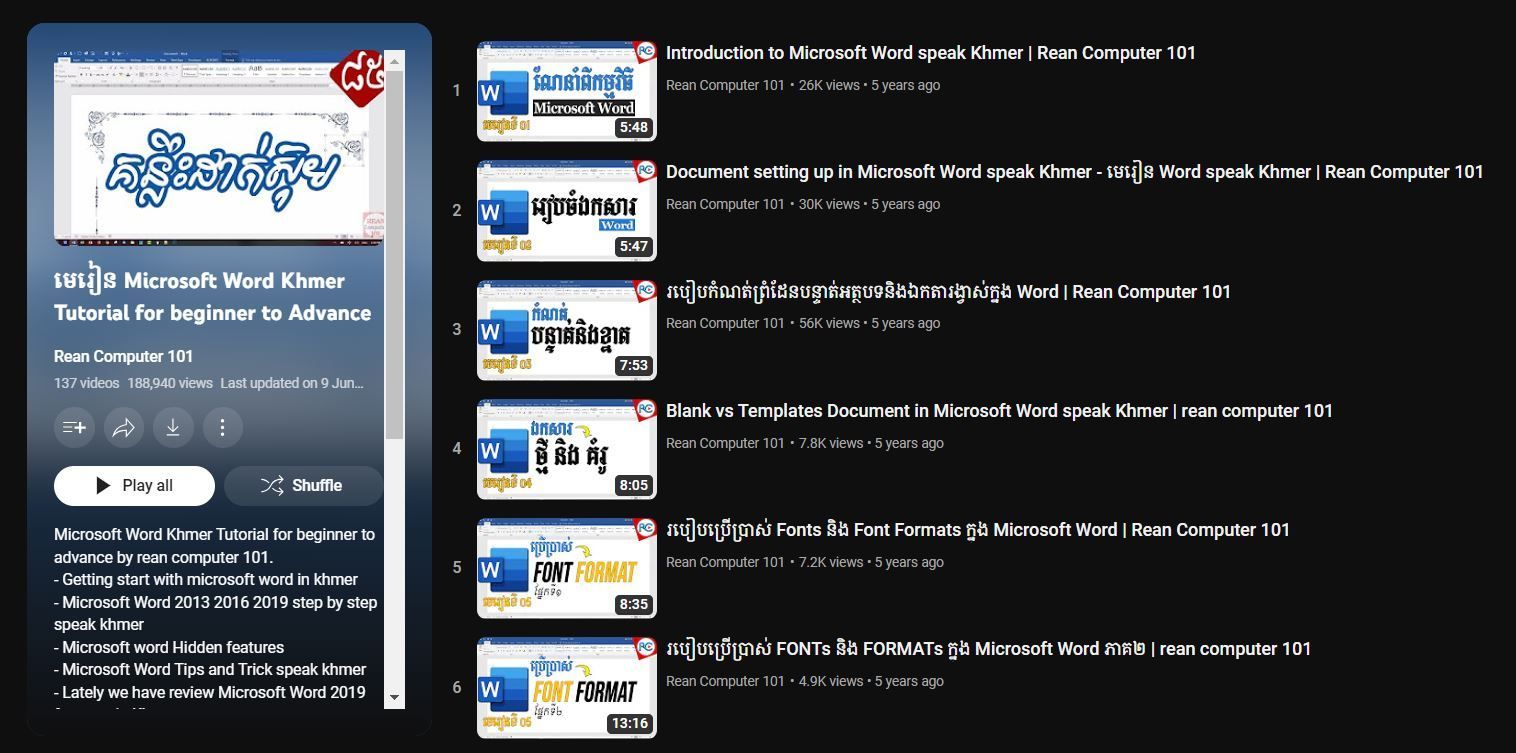
Task: Open the 13:16 Font Format part two thumbnail
Action: [x=566, y=688]
